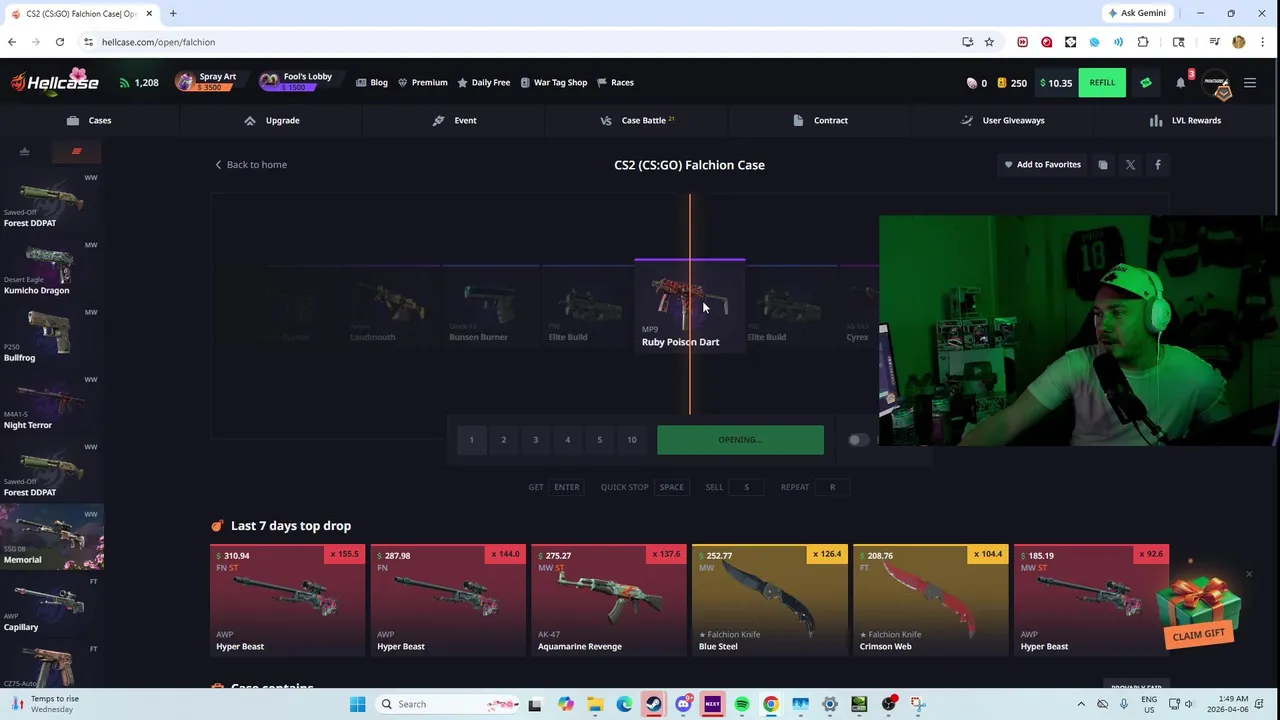Go to the User Giveaways tab

coord(1003,120)
